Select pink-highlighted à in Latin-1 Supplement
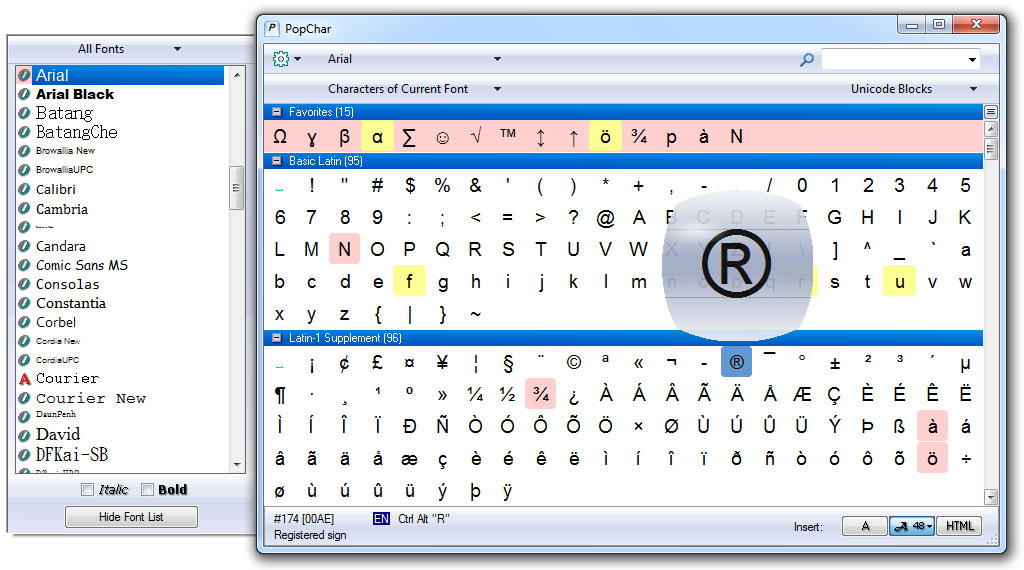Screen dimensions: 1024x570 click(933, 426)
